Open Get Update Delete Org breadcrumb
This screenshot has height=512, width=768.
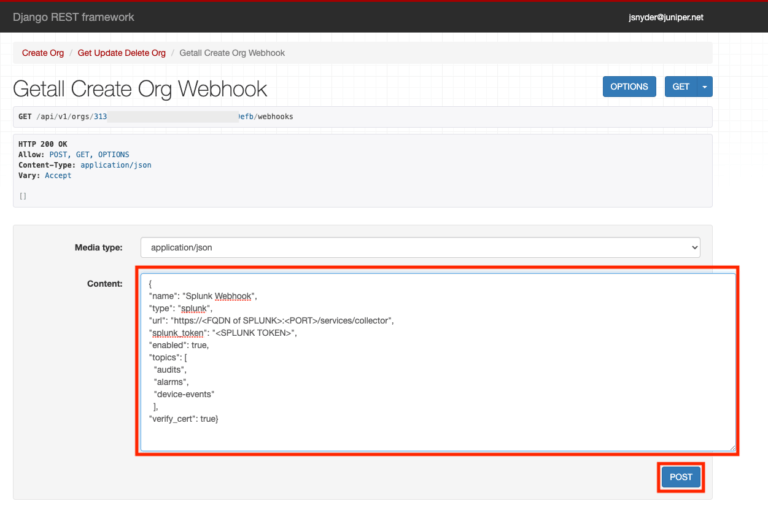point(121,53)
